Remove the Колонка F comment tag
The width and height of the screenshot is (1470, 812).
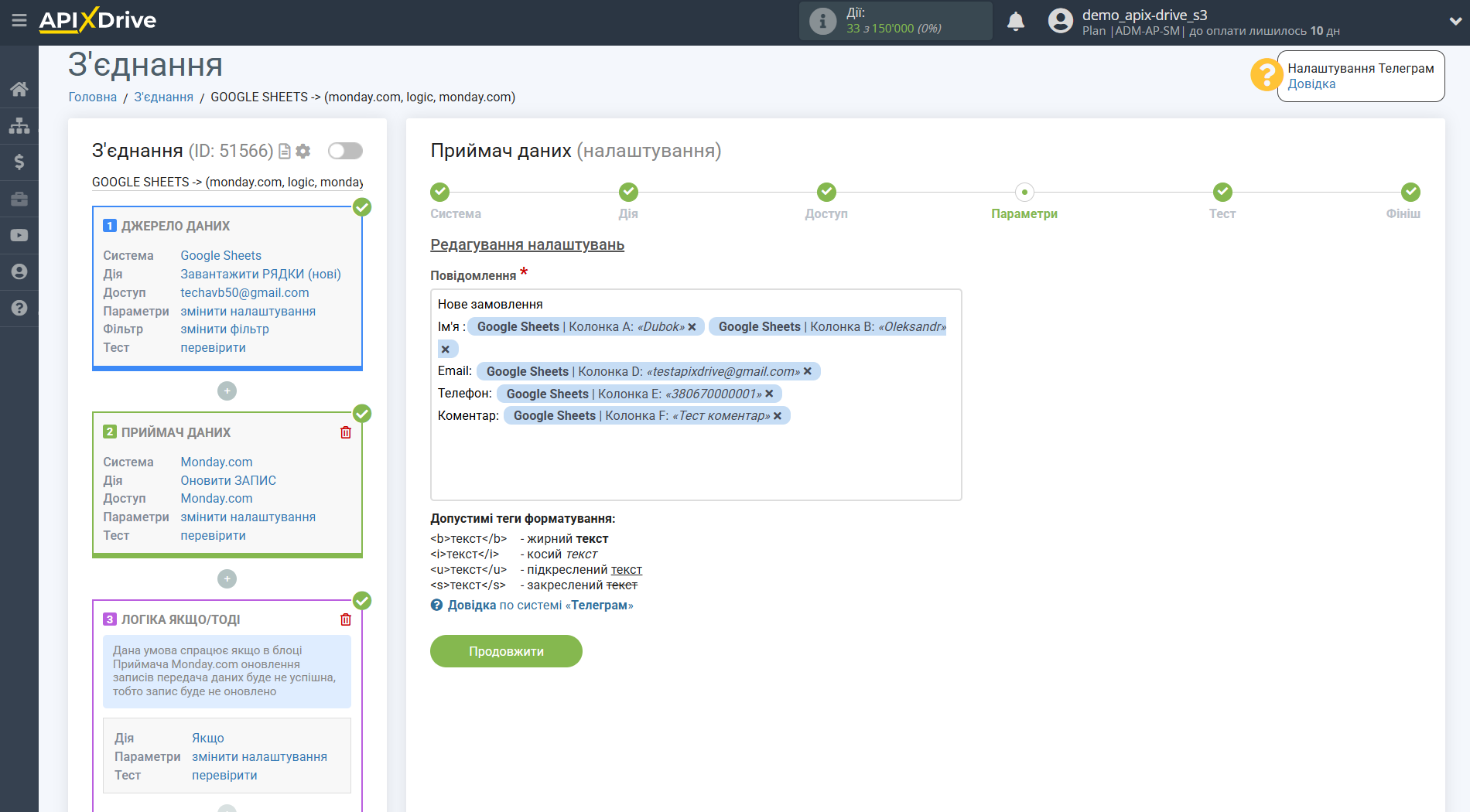point(777,416)
